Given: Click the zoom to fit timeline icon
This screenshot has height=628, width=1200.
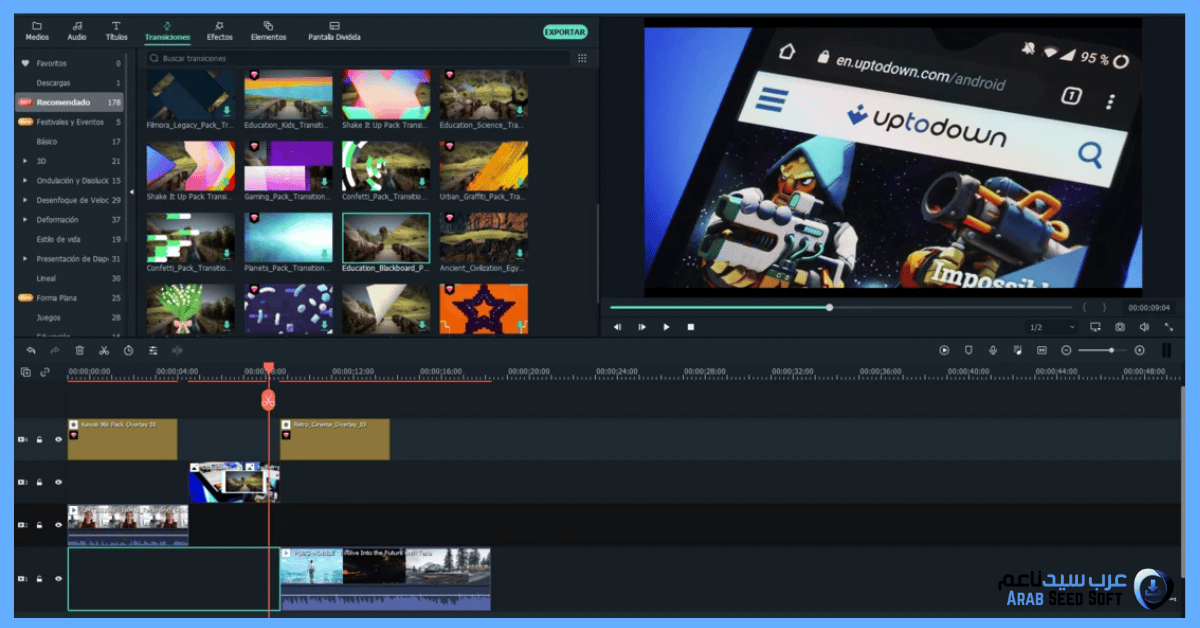Looking at the screenshot, I should (1041, 350).
